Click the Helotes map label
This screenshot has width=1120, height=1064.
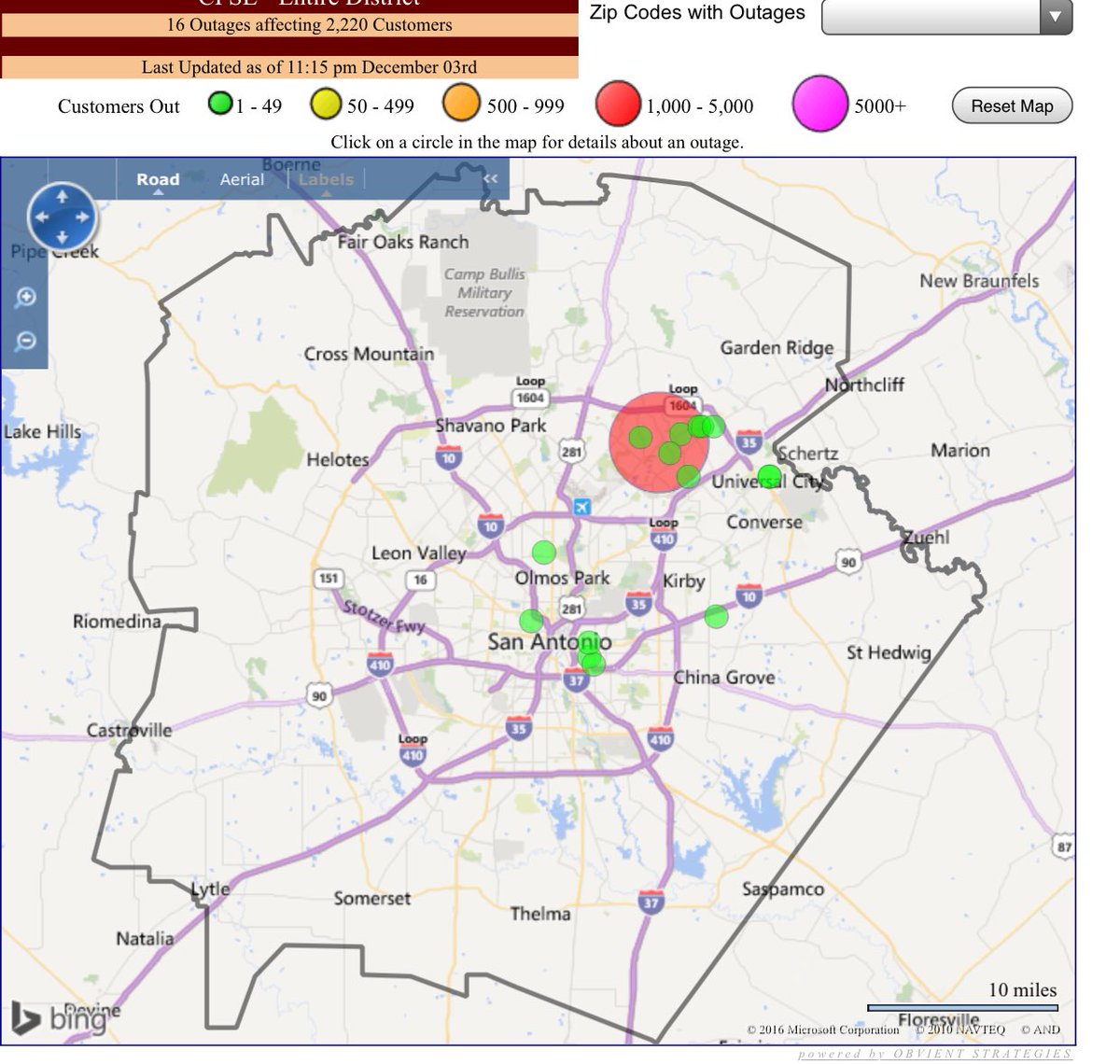(338, 459)
